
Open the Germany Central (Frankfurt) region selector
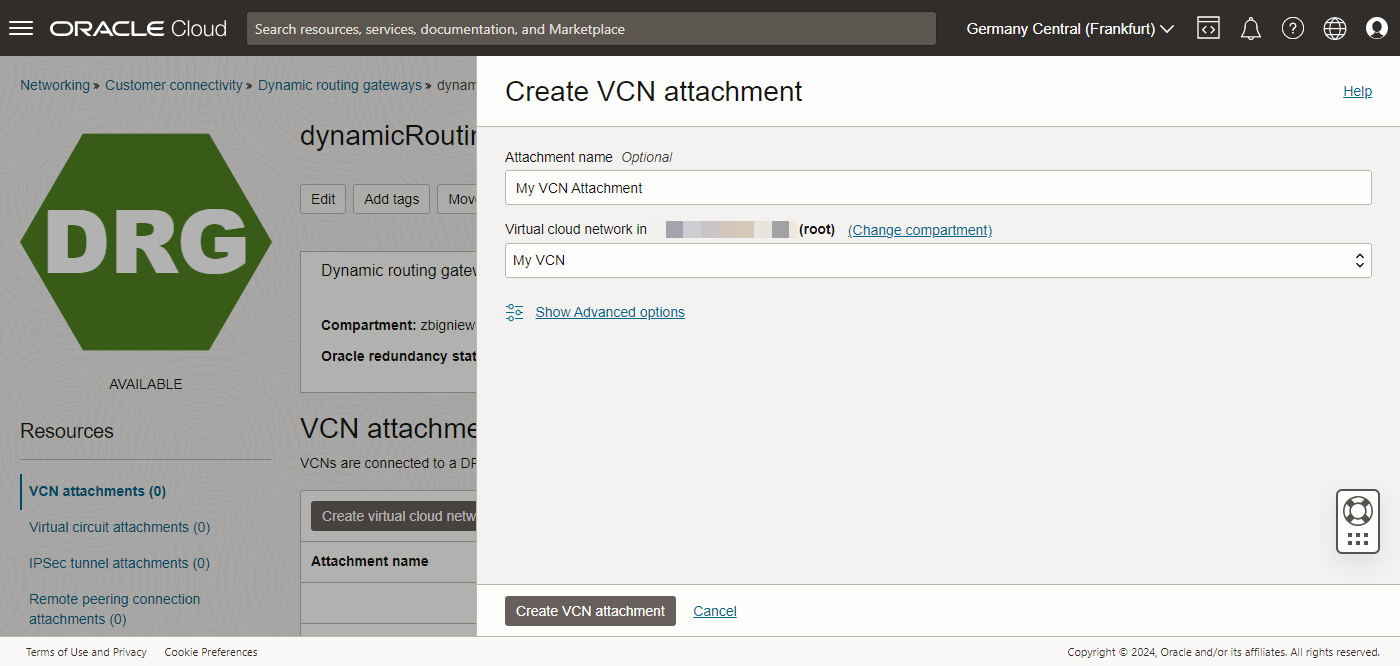tap(1069, 29)
